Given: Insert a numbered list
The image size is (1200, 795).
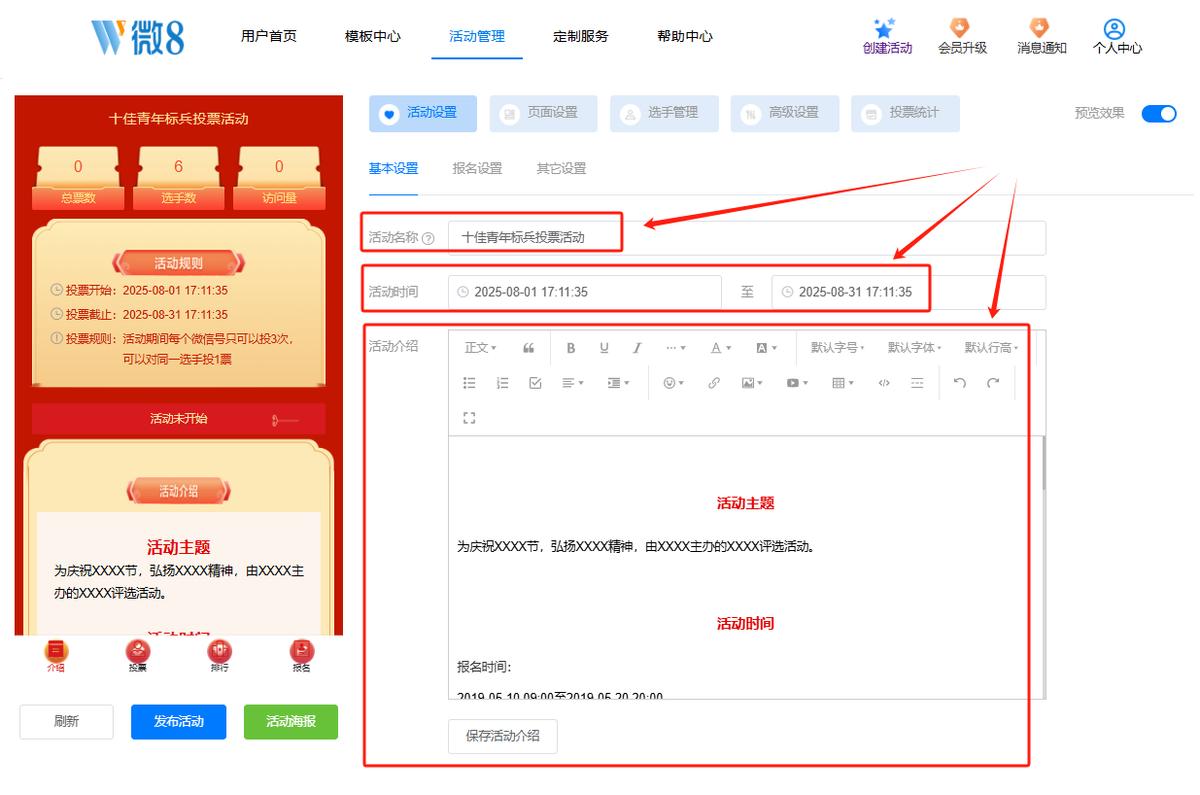Looking at the screenshot, I should click(x=503, y=383).
